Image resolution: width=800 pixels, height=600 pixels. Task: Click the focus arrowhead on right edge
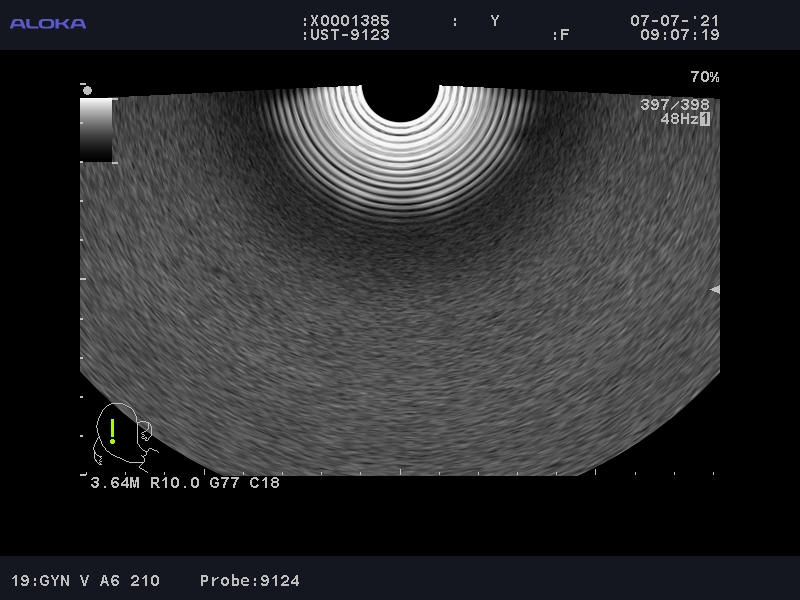[x=714, y=290]
